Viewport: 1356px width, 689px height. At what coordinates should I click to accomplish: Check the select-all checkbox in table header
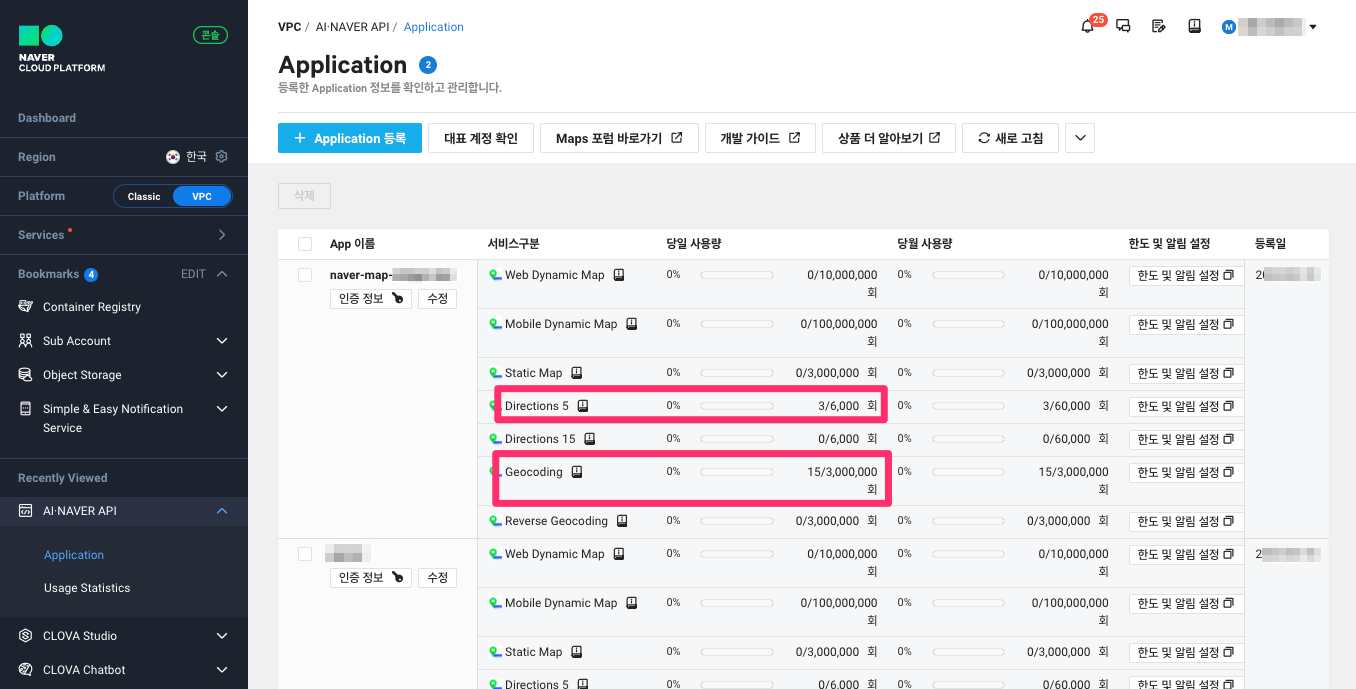[x=305, y=244]
